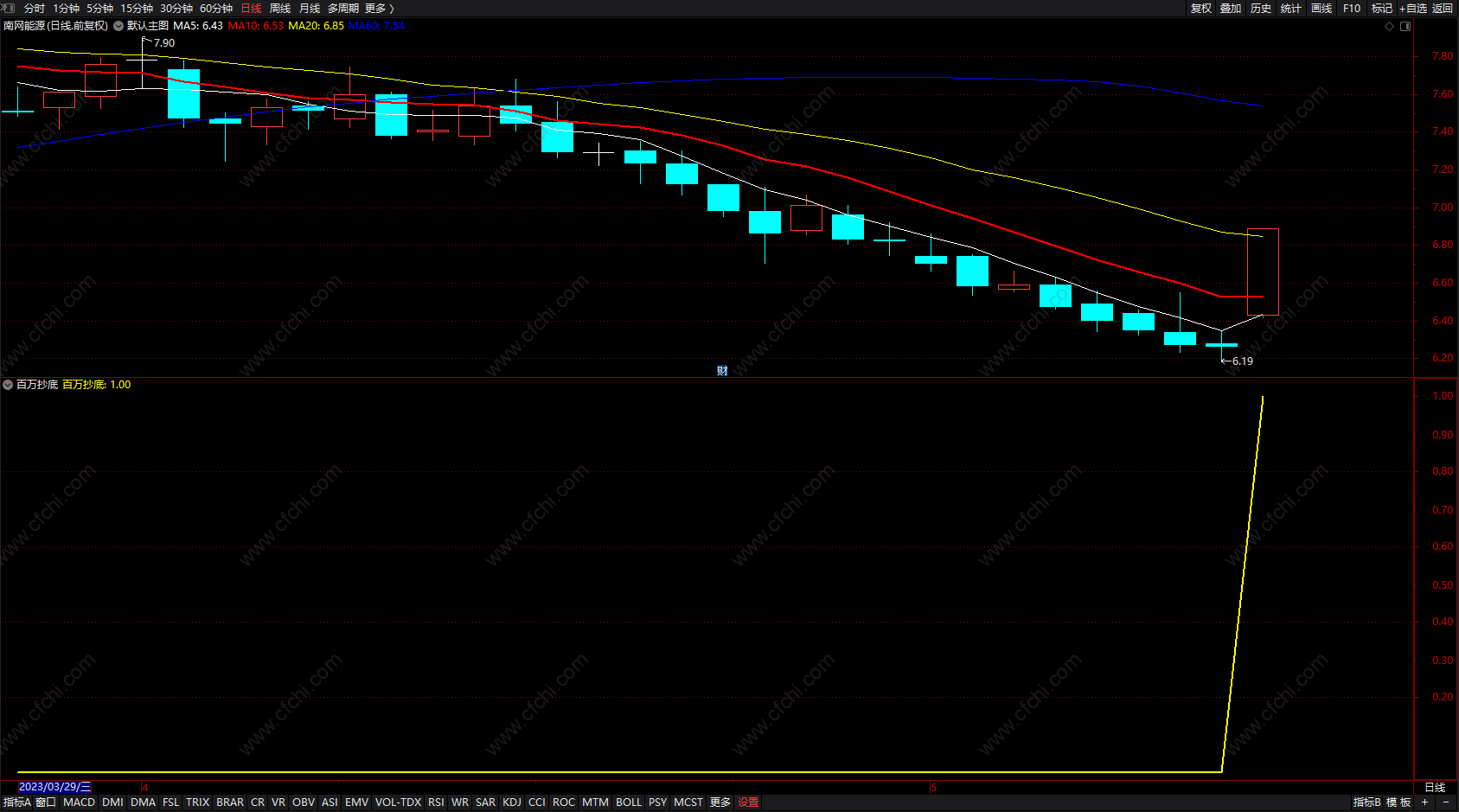Click the 叠加 overlay button
This screenshot has height=812, width=1459.
(1231, 9)
